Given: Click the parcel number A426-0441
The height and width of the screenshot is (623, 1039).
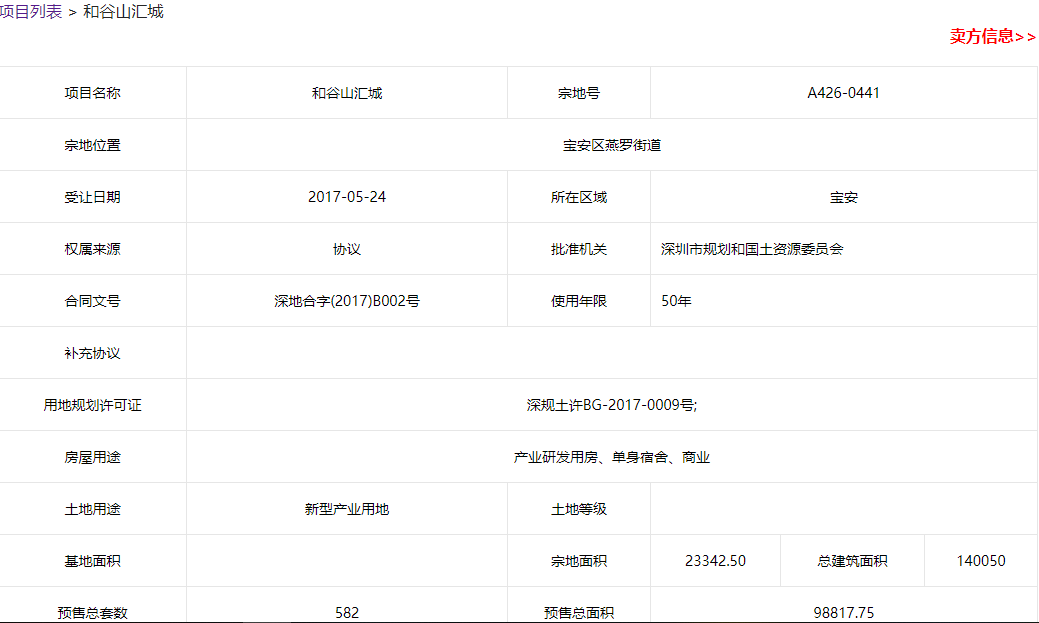Looking at the screenshot, I should coord(843,93).
